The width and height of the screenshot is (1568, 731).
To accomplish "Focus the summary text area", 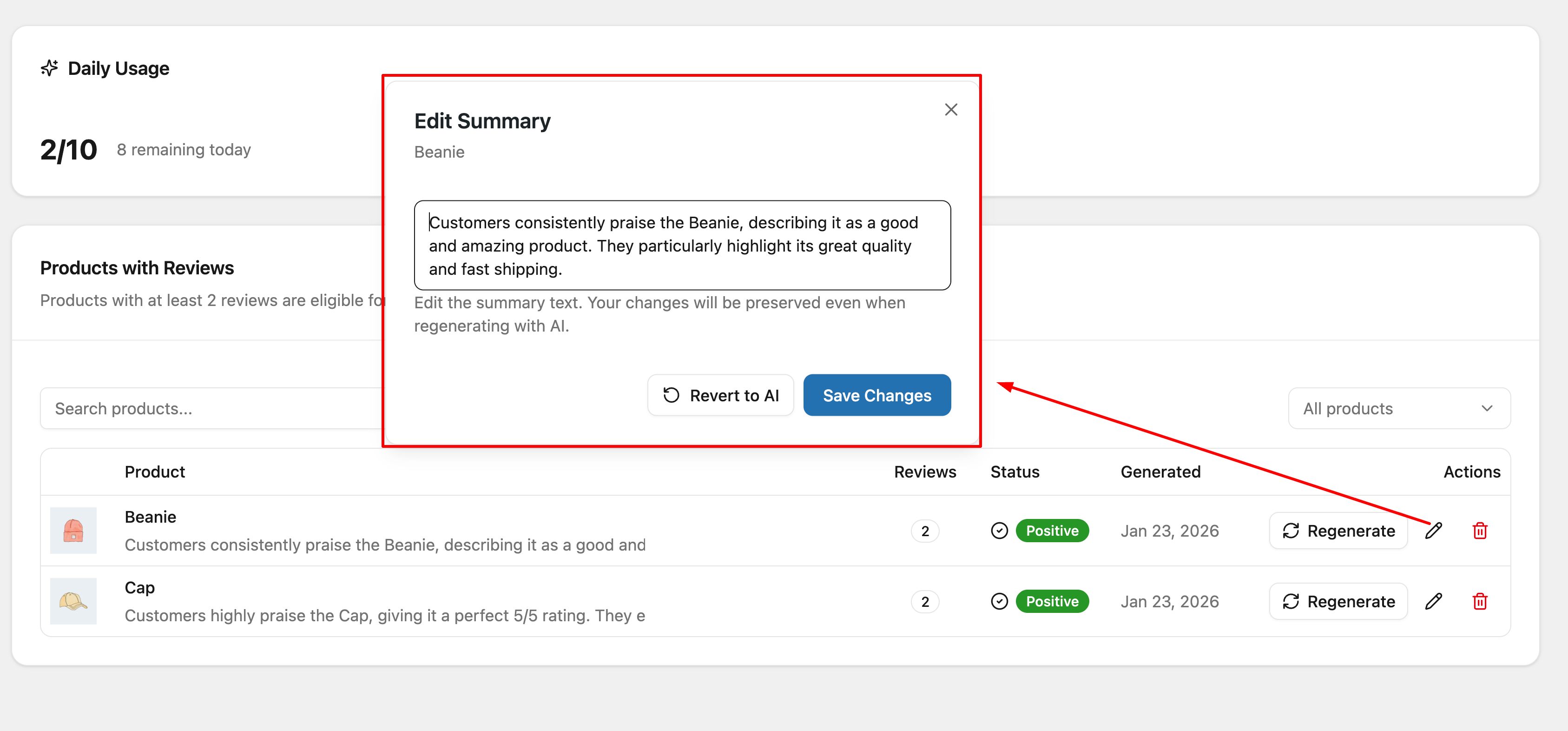I will (x=682, y=246).
